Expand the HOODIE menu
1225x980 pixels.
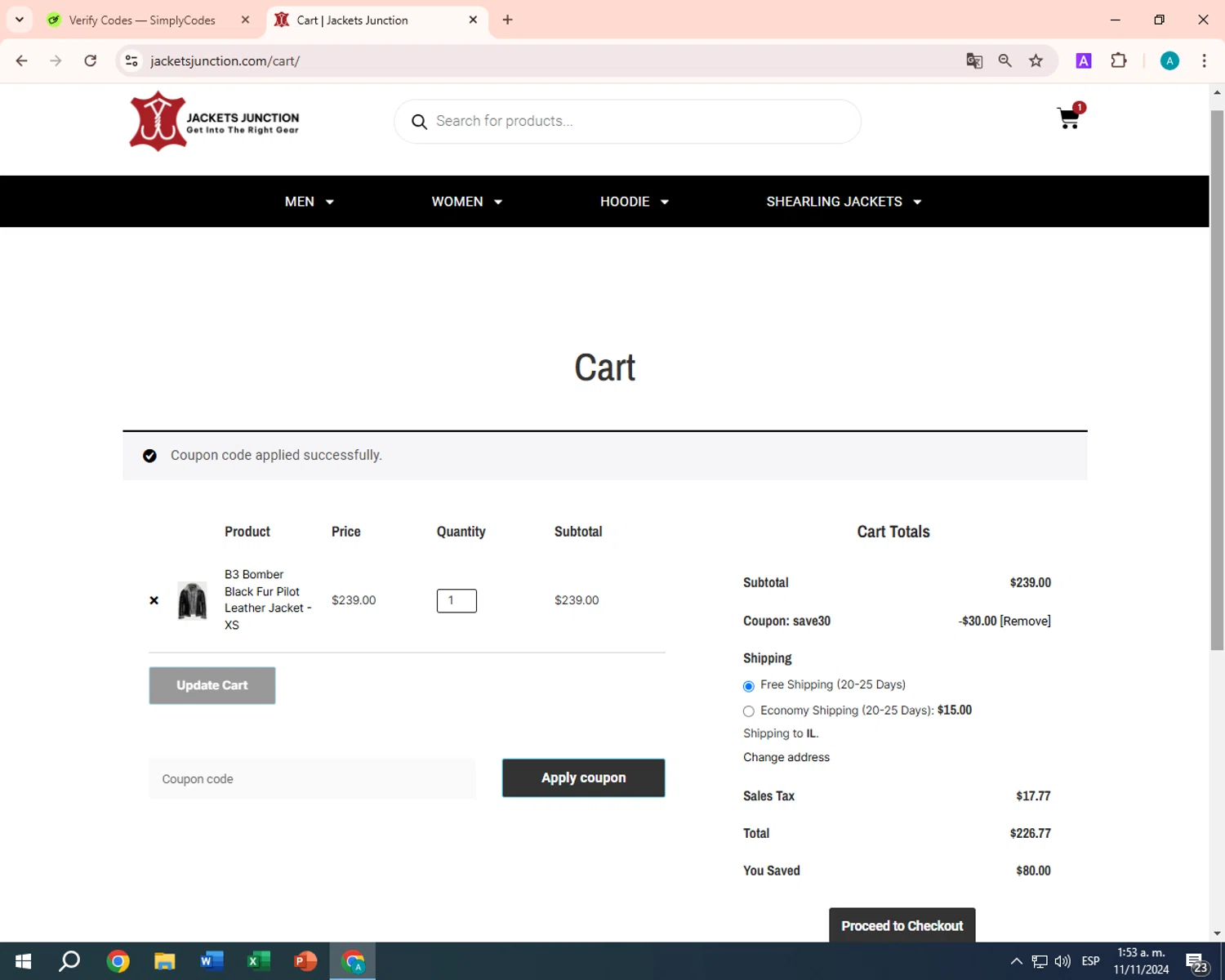pos(635,202)
